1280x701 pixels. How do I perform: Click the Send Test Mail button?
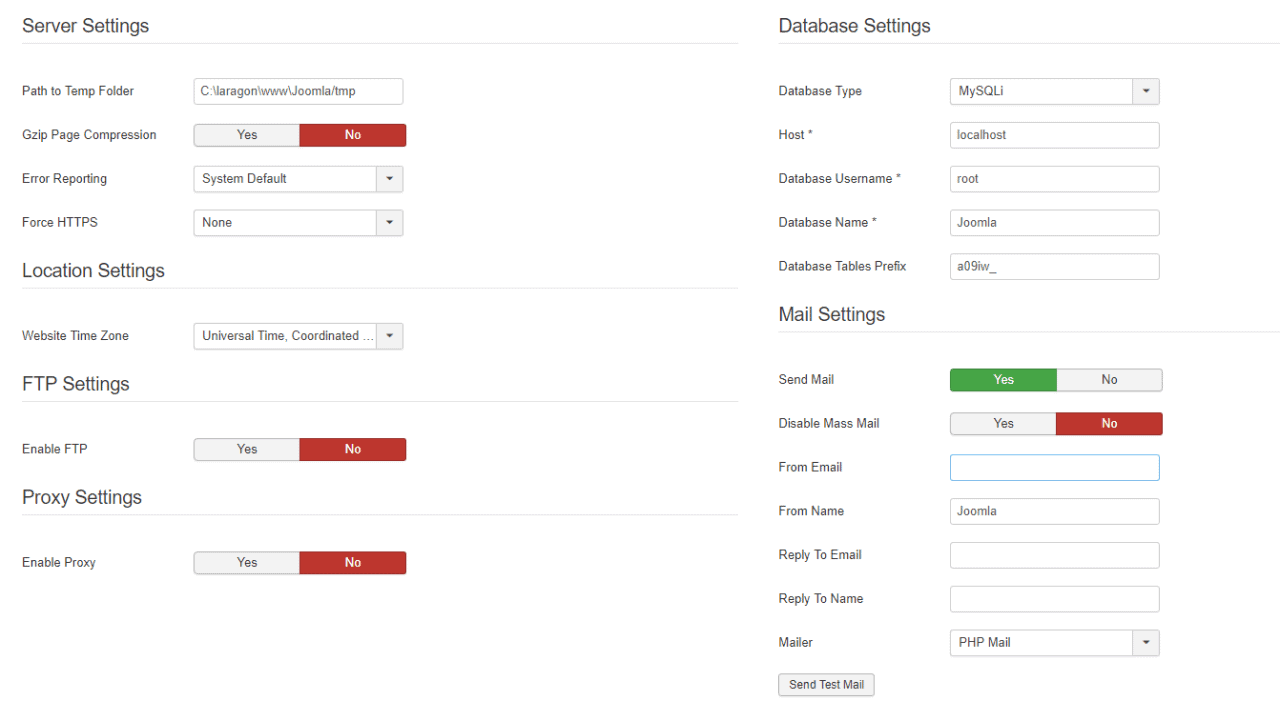(826, 685)
